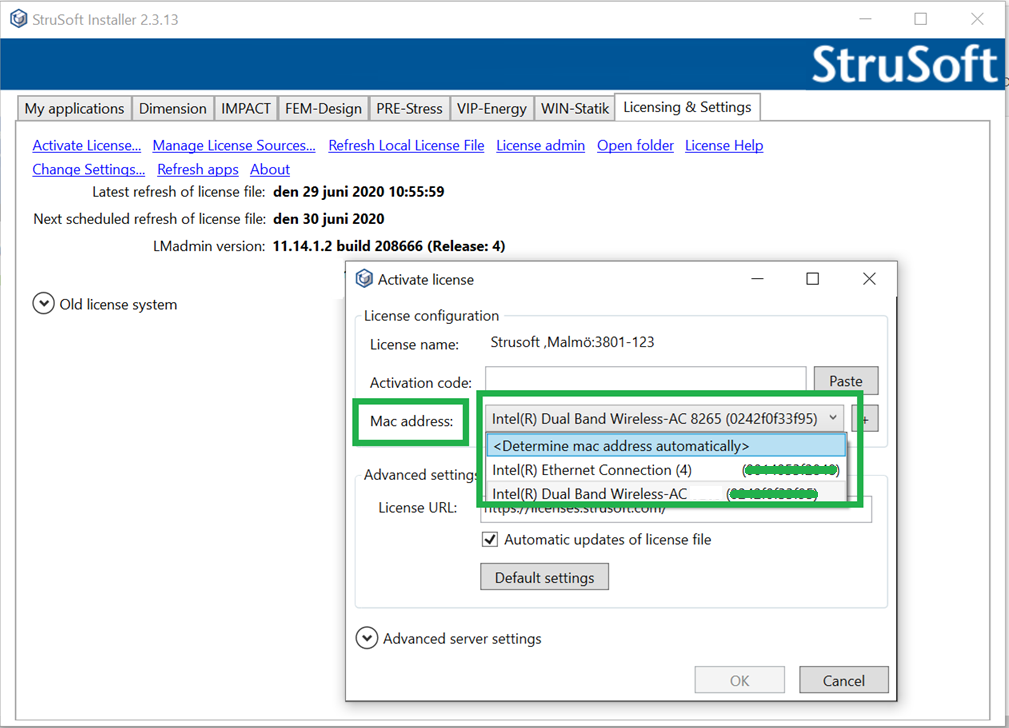Close the Activate license dialog

tap(869, 279)
